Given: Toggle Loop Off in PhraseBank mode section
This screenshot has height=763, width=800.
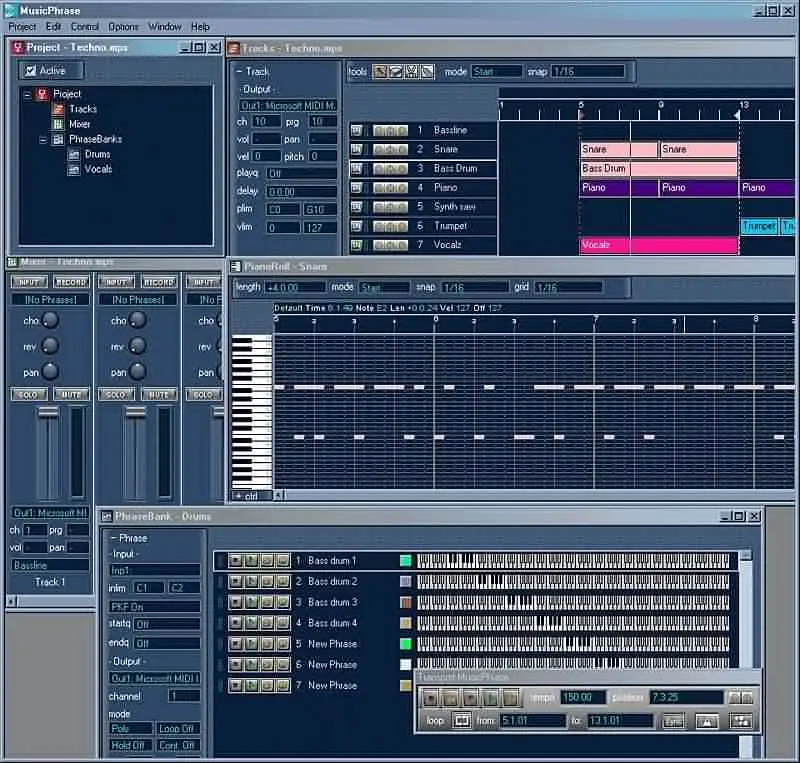Looking at the screenshot, I should (177, 728).
